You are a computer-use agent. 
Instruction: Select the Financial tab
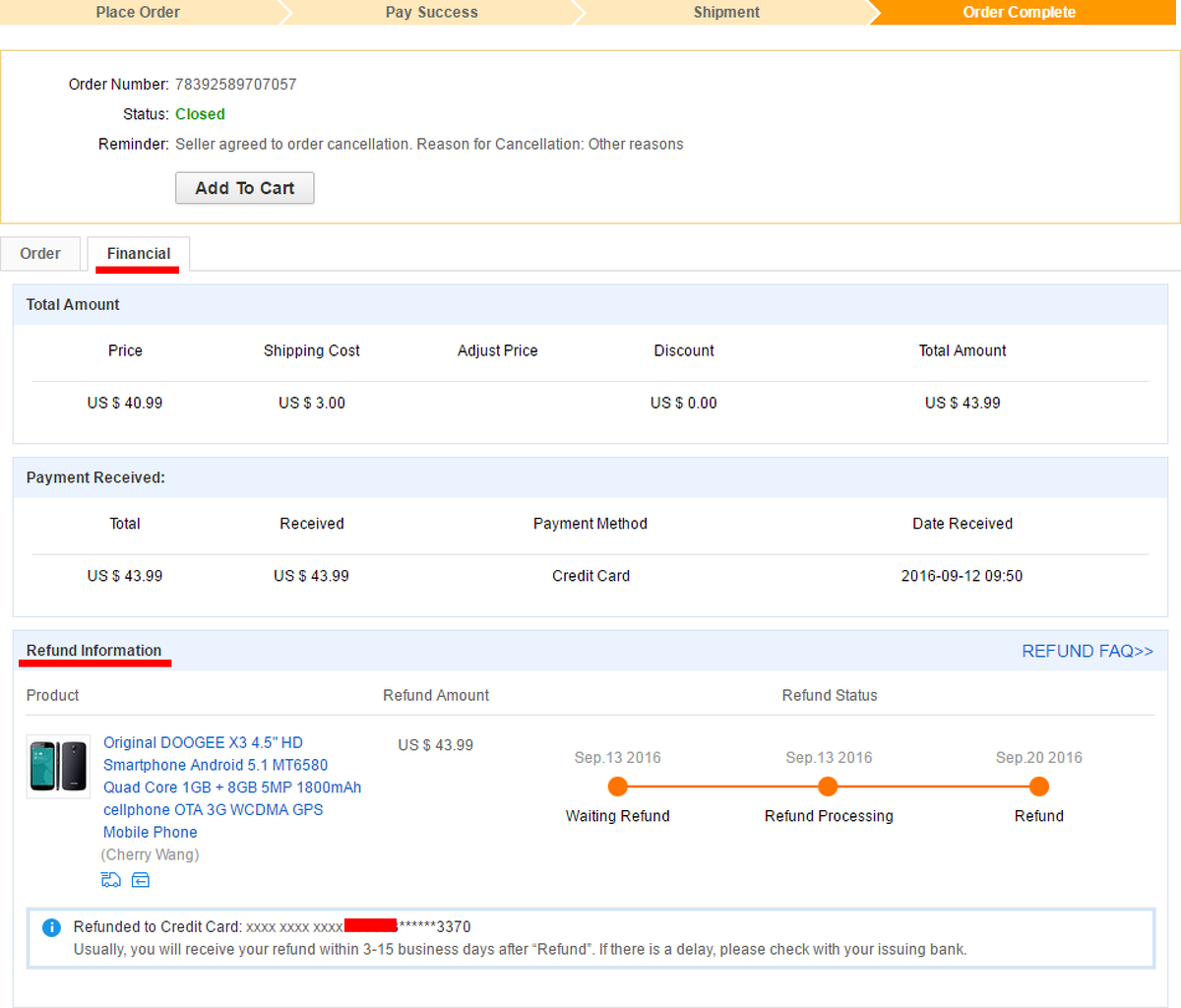(x=139, y=253)
